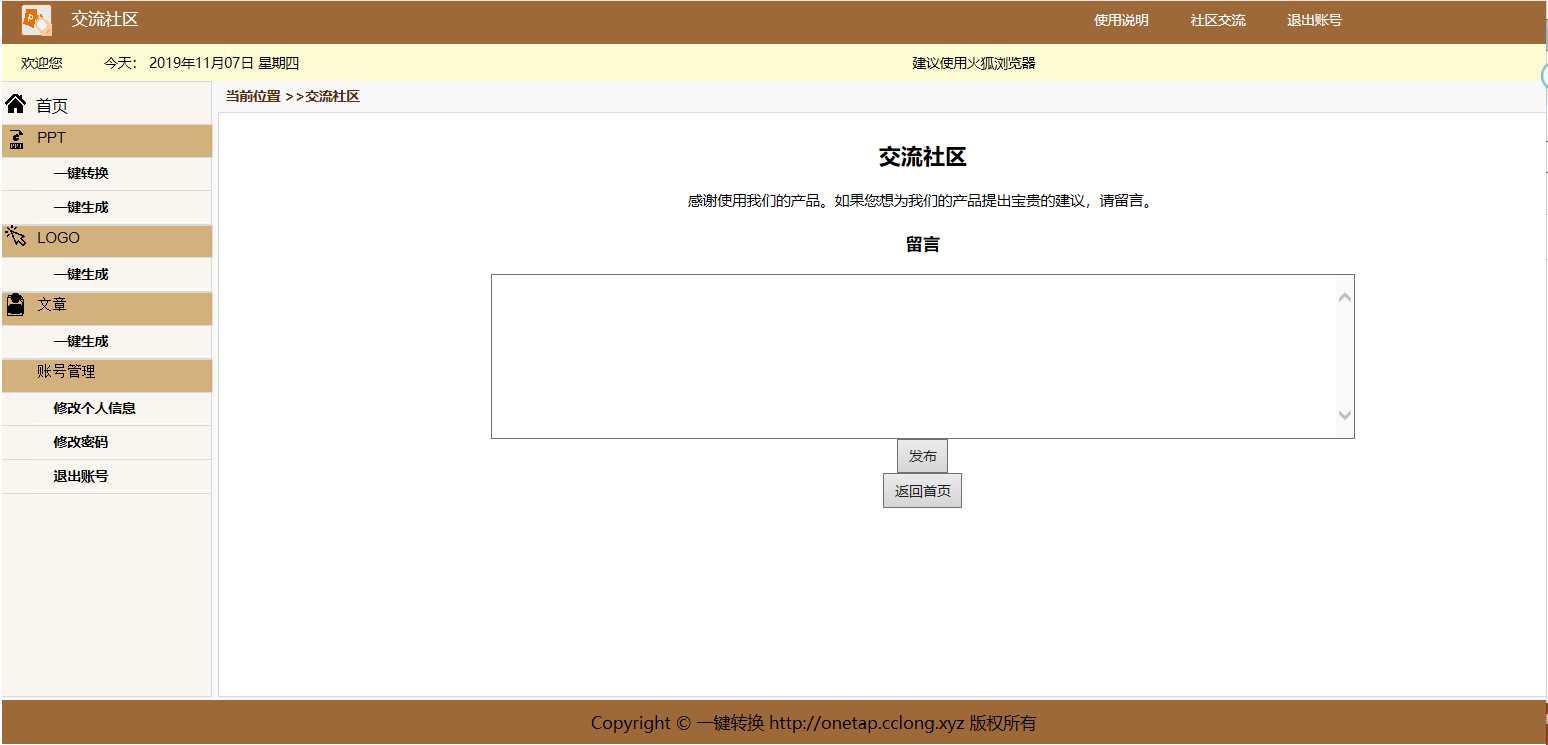This screenshot has width=1548, height=745.
Task: Open 一键转换 under PPT
Action: click(81, 173)
